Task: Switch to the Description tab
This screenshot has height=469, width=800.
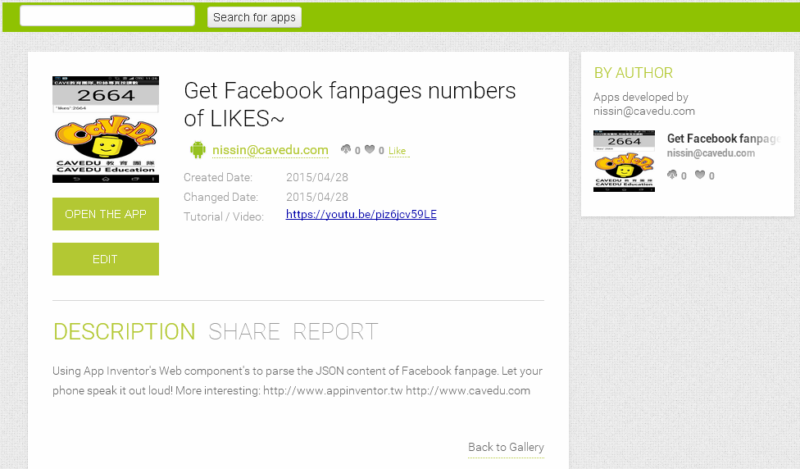Action: click(124, 332)
